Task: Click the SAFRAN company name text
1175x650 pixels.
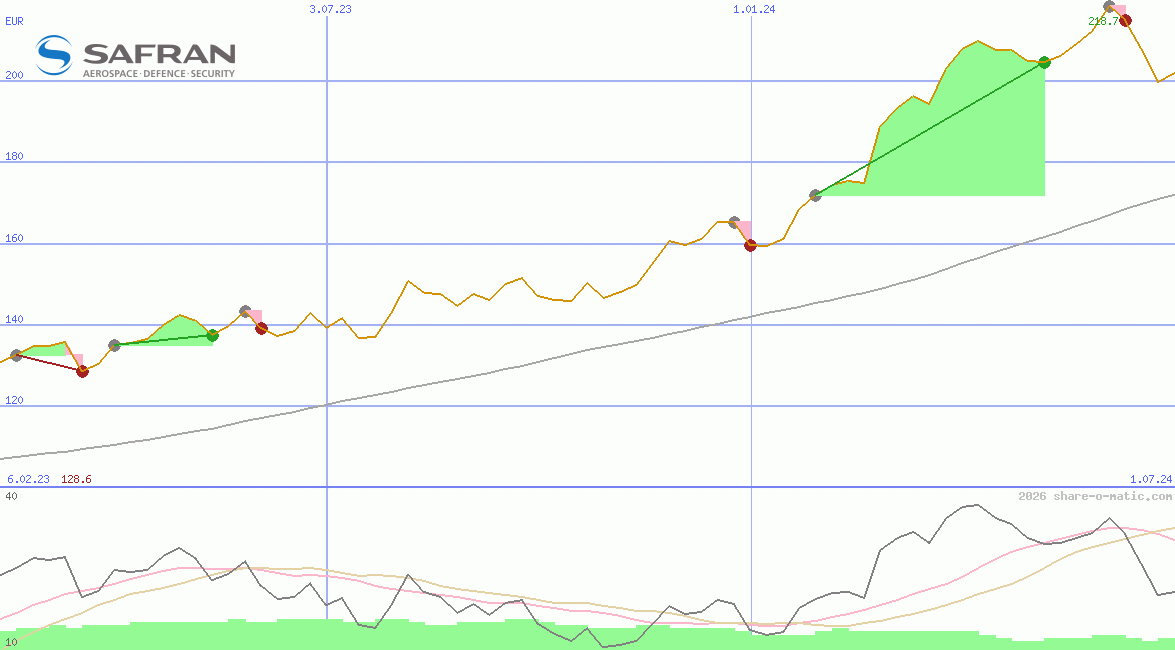Action: [x=159, y=52]
